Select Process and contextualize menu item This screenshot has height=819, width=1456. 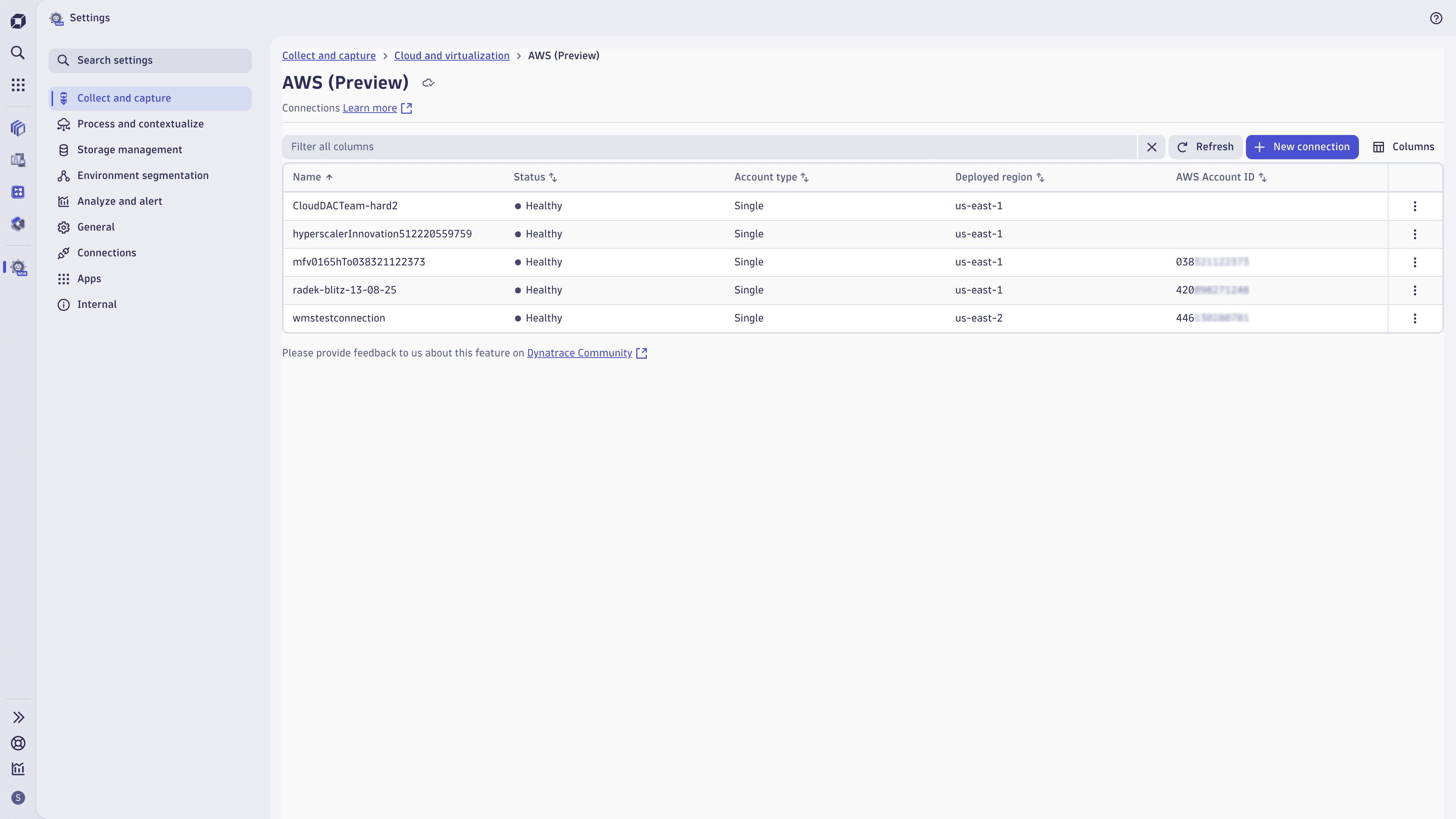[x=150, y=124]
